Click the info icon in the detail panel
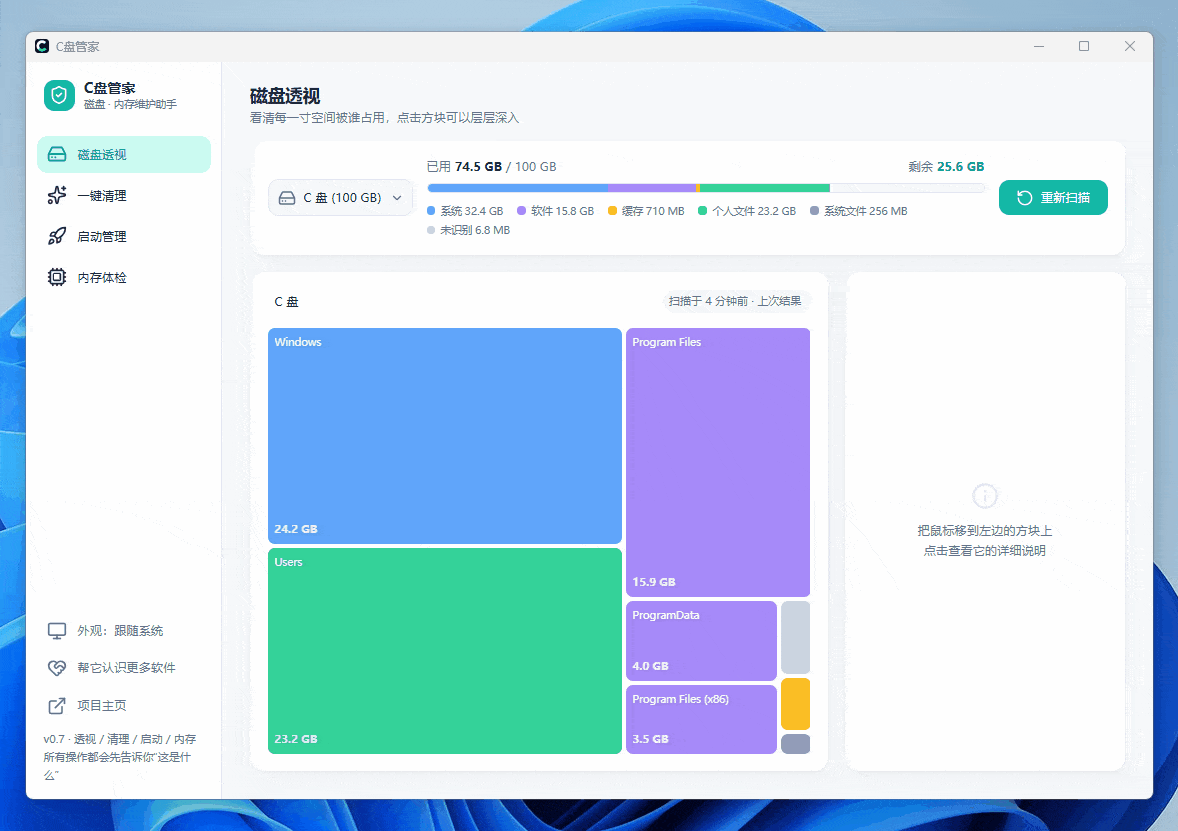This screenshot has width=1178, height=831. pyautogui.click(x=984, y=496)
